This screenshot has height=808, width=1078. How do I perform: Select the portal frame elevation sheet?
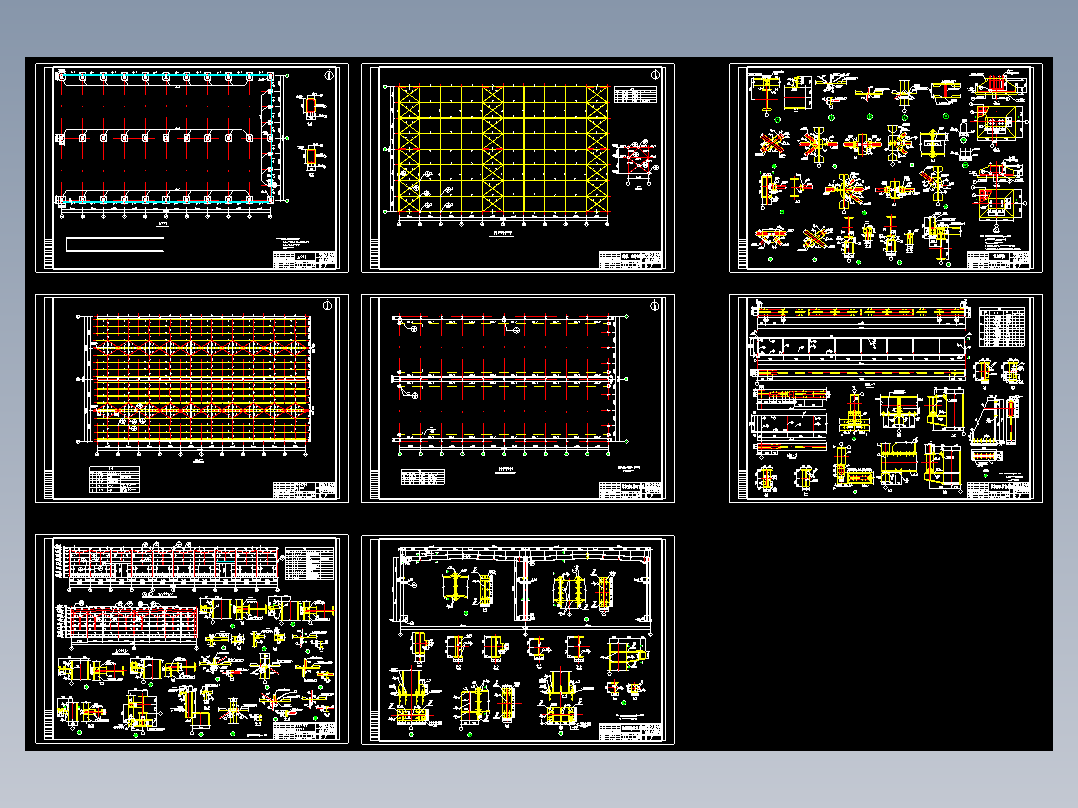coord(518,639)
